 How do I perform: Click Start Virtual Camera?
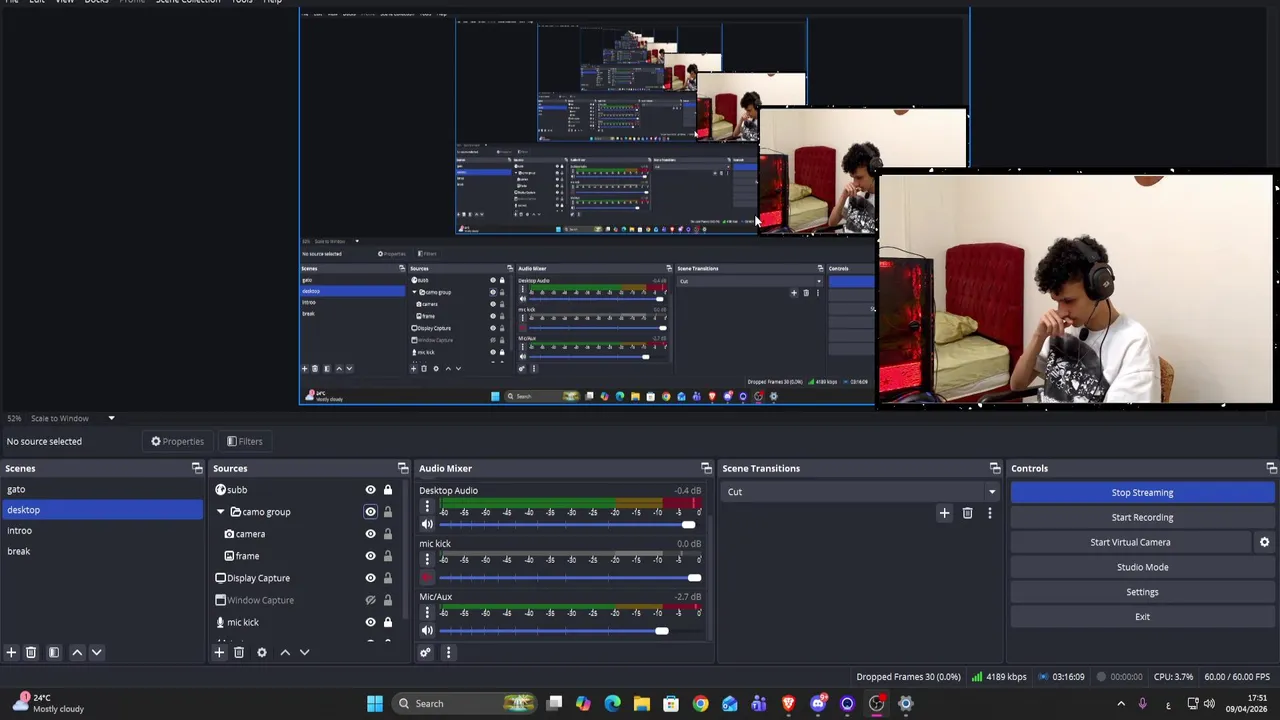(x=1130, y=542)
